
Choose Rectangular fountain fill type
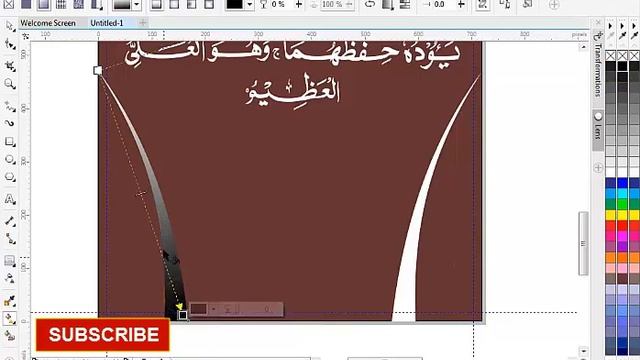[x=209, y=4]
